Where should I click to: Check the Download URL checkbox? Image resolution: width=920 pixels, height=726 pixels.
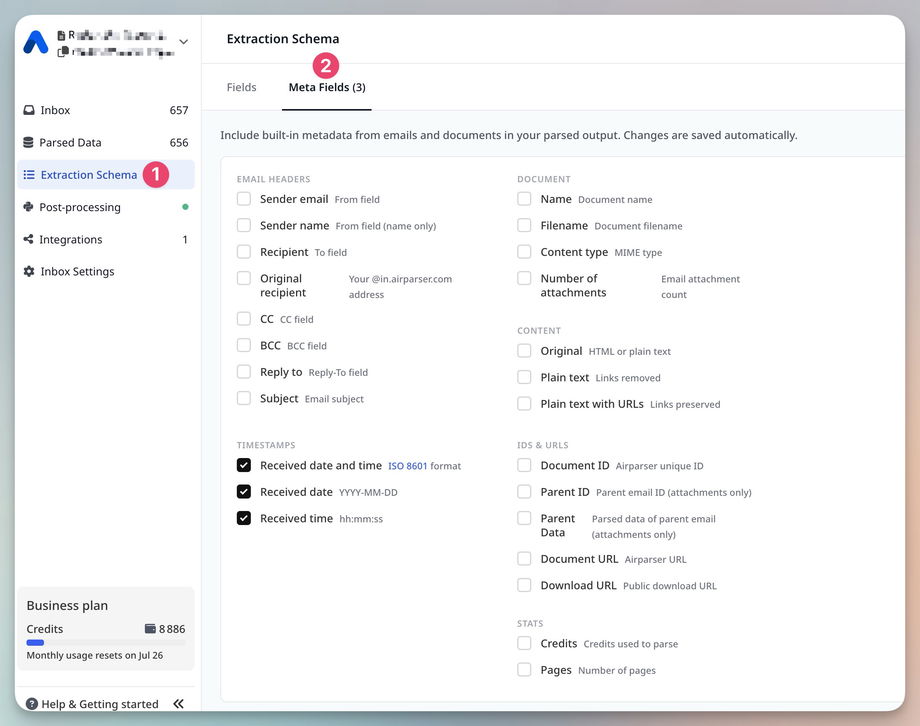(x=524, y=585)
